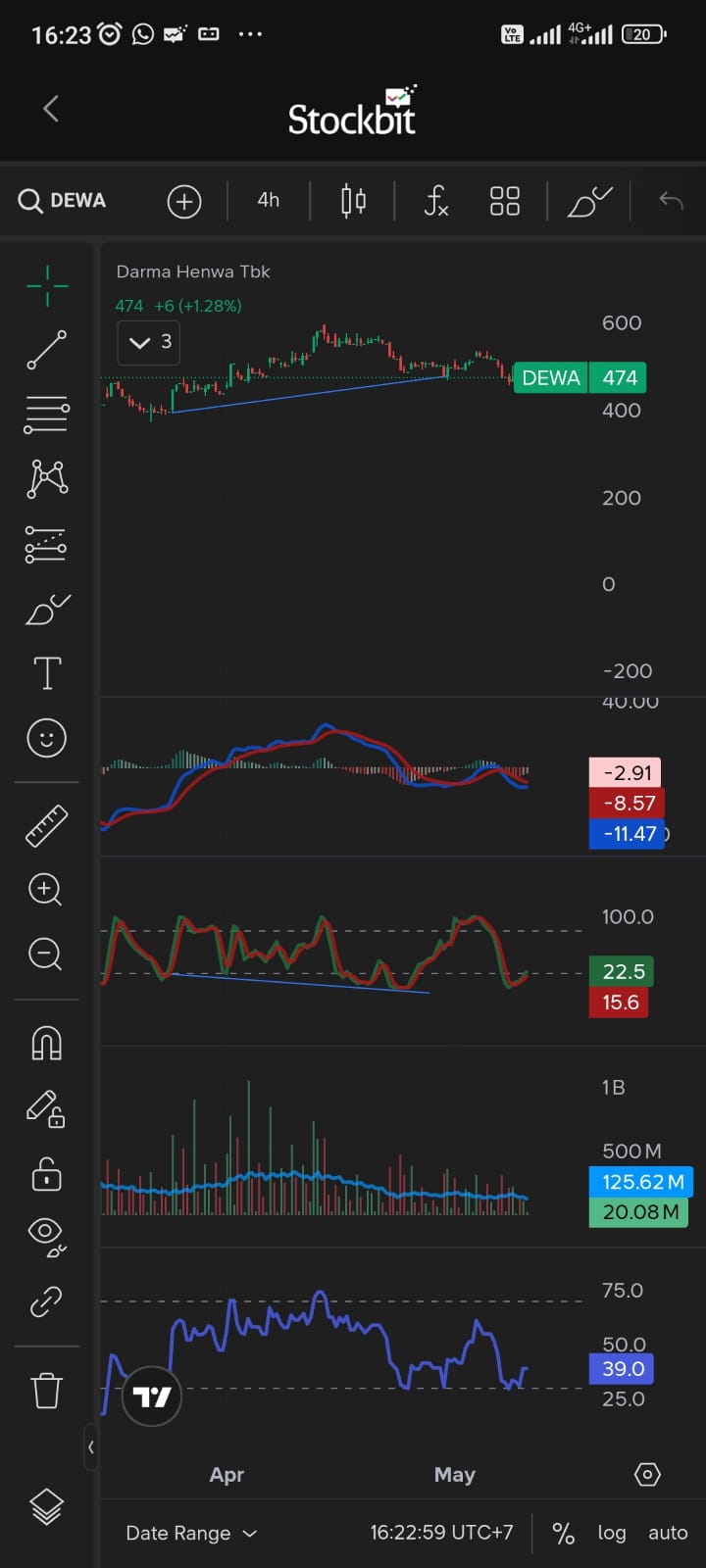Image resolution: width=706 pixels, height=1568 pixels.
Task: Open the object tree layers icon
Action: [46, 1507]
